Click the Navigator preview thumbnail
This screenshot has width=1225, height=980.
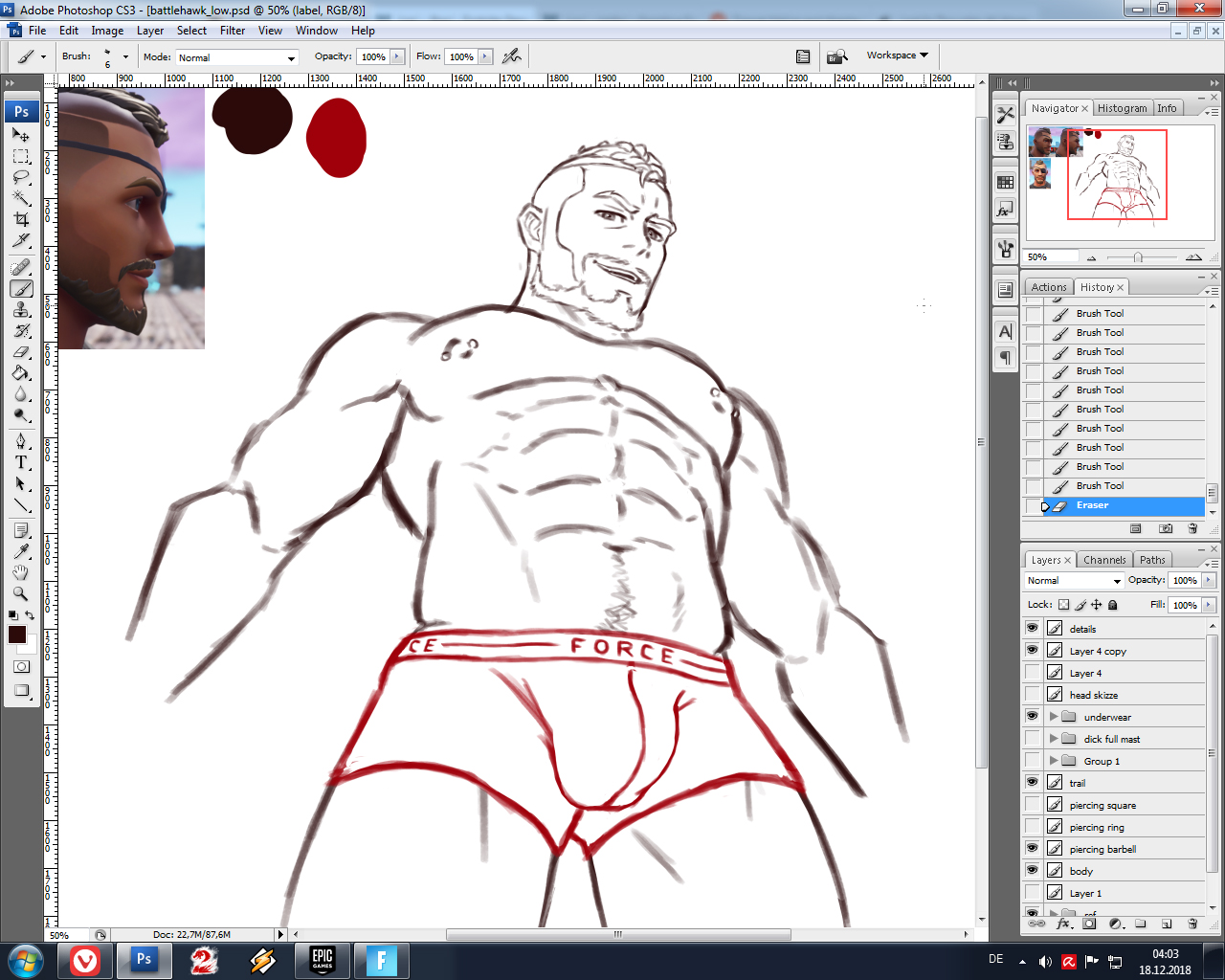(x=1120, y=182)
